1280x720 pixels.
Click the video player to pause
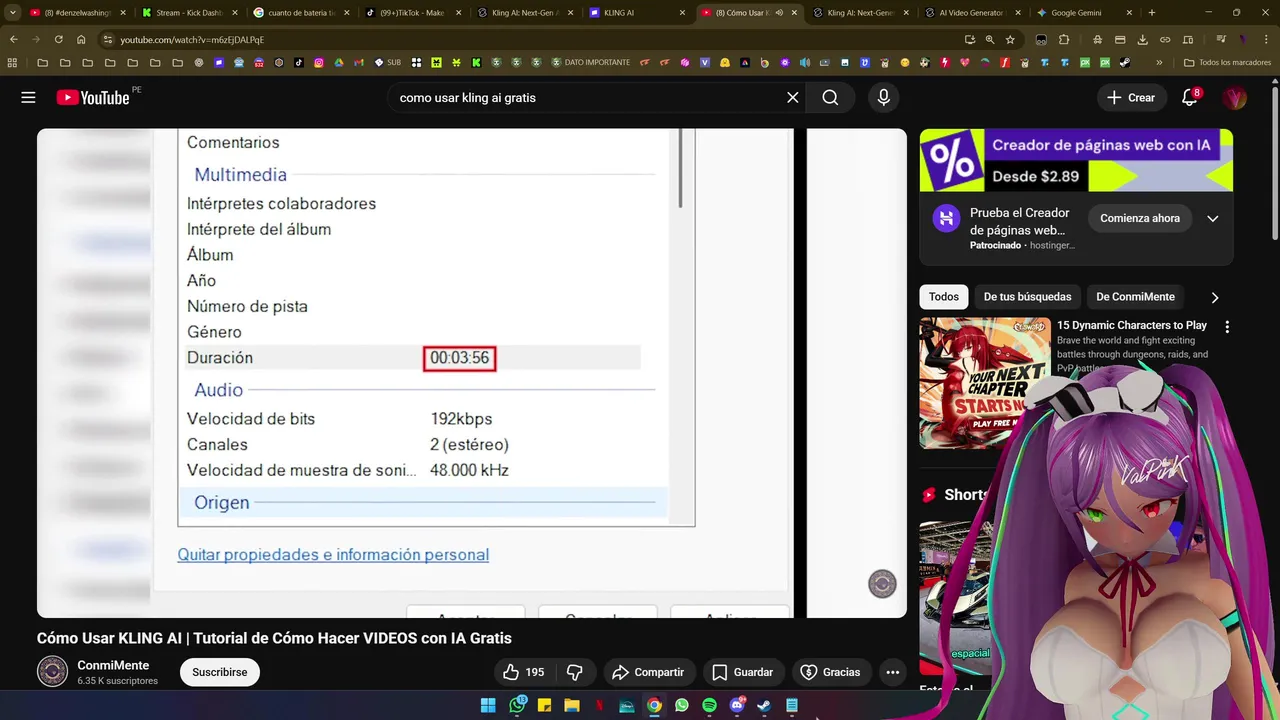[x=472, y=373]
